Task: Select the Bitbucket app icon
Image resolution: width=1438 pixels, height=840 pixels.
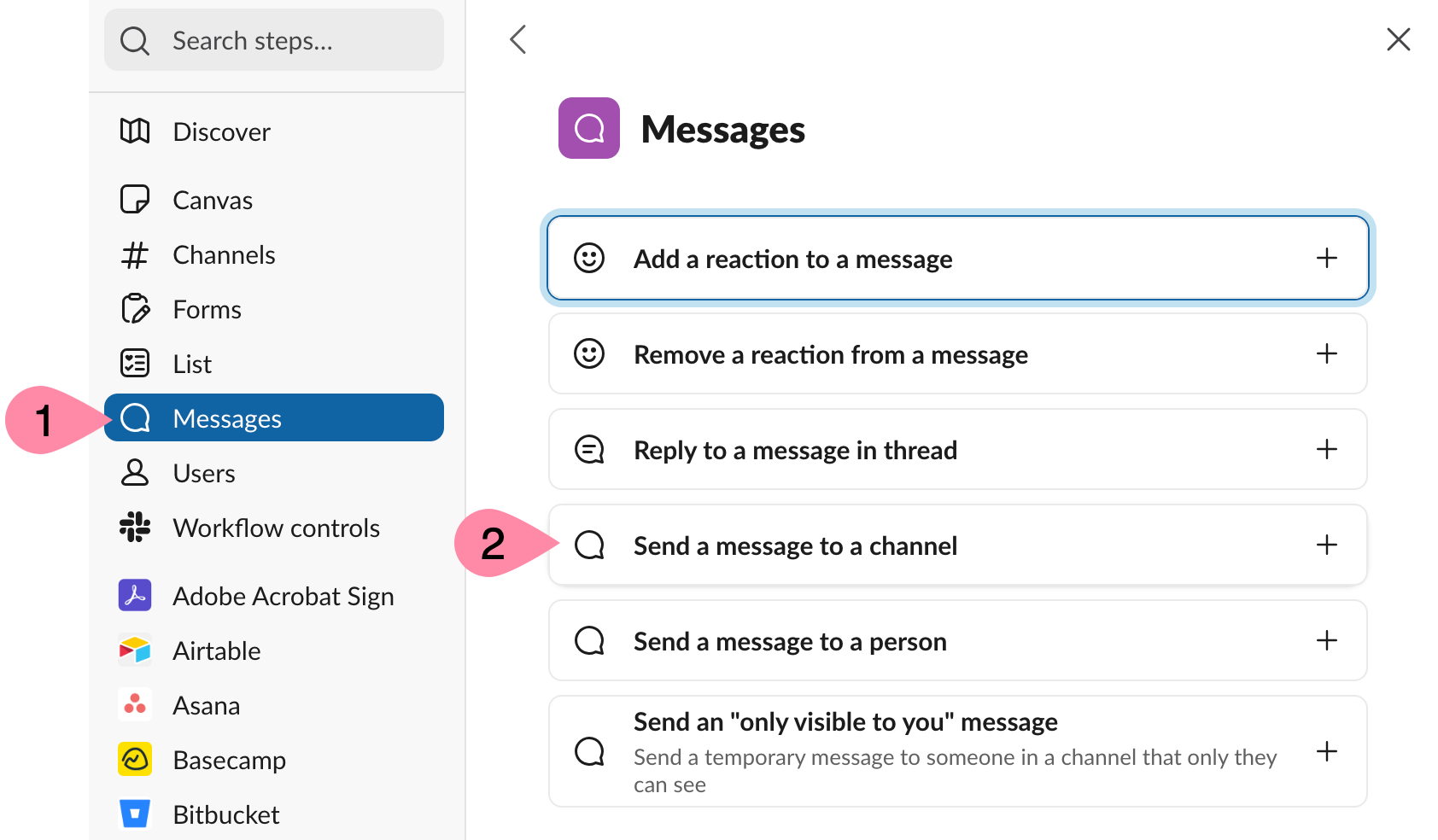Action: 135,814
